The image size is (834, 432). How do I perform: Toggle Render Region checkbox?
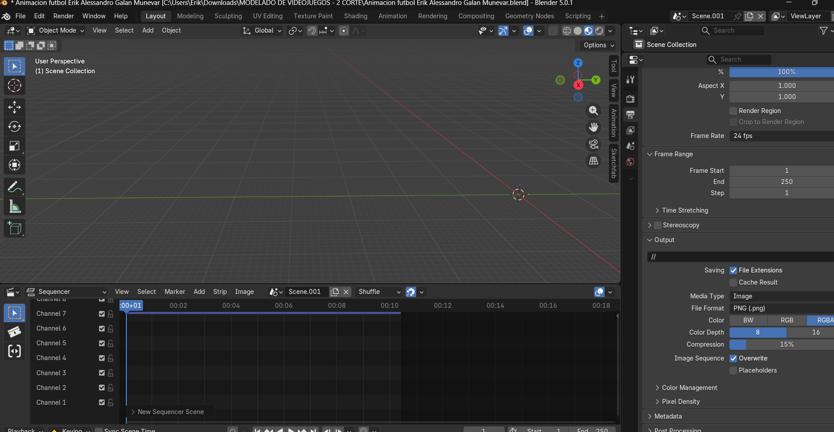(733, 111)
